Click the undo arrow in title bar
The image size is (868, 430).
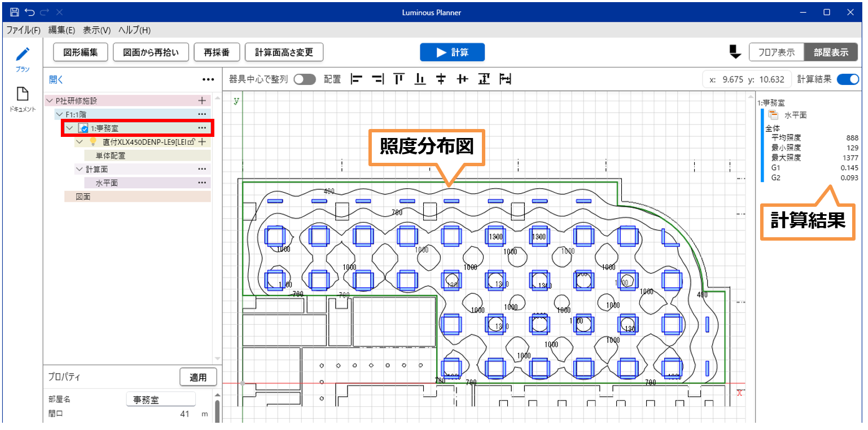[29, 11]
